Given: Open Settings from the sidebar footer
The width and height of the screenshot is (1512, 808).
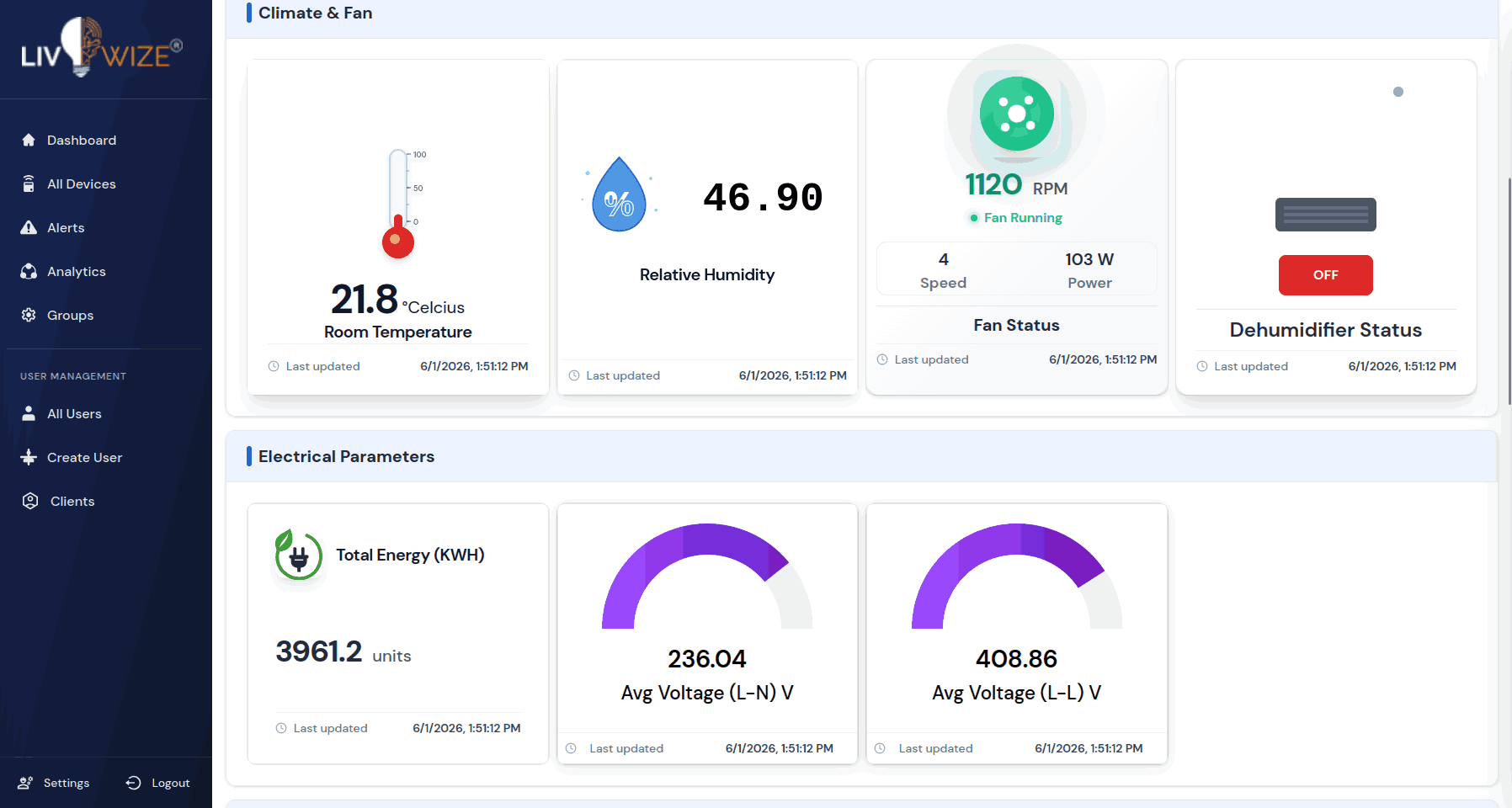Looking at the screenshot, I should coord(55,783).
